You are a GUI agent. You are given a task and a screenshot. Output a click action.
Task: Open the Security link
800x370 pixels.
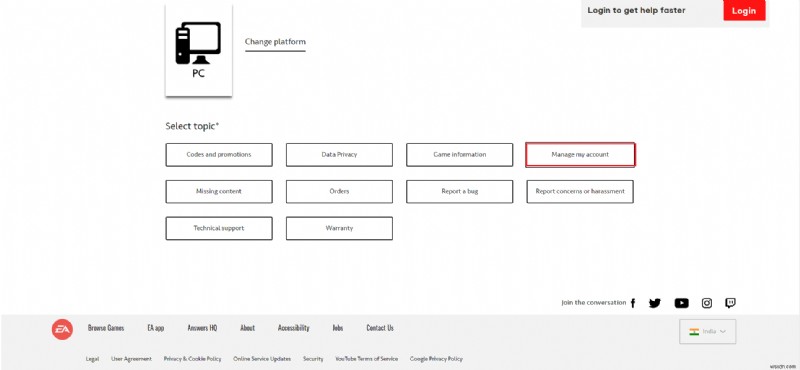click(313, 359)
